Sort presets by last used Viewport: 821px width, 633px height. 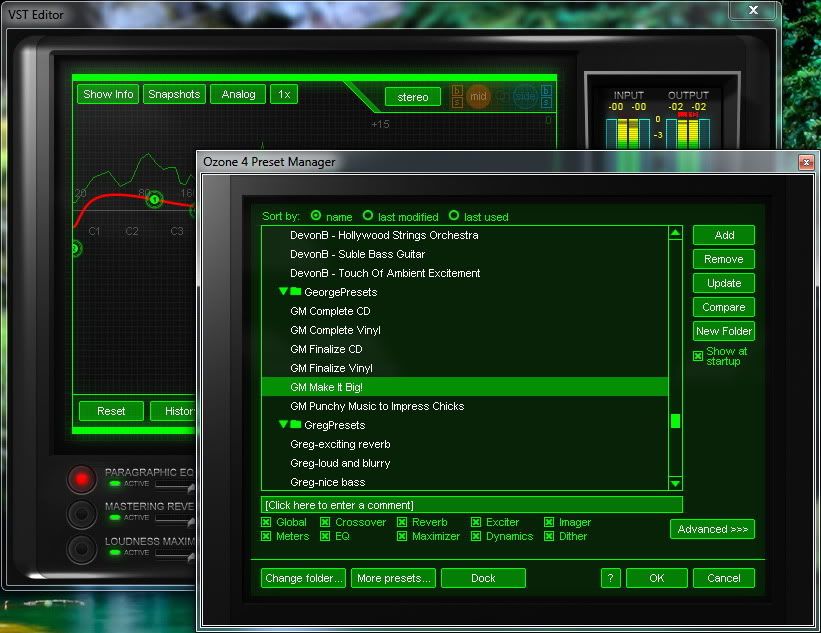tap(454, 216)
